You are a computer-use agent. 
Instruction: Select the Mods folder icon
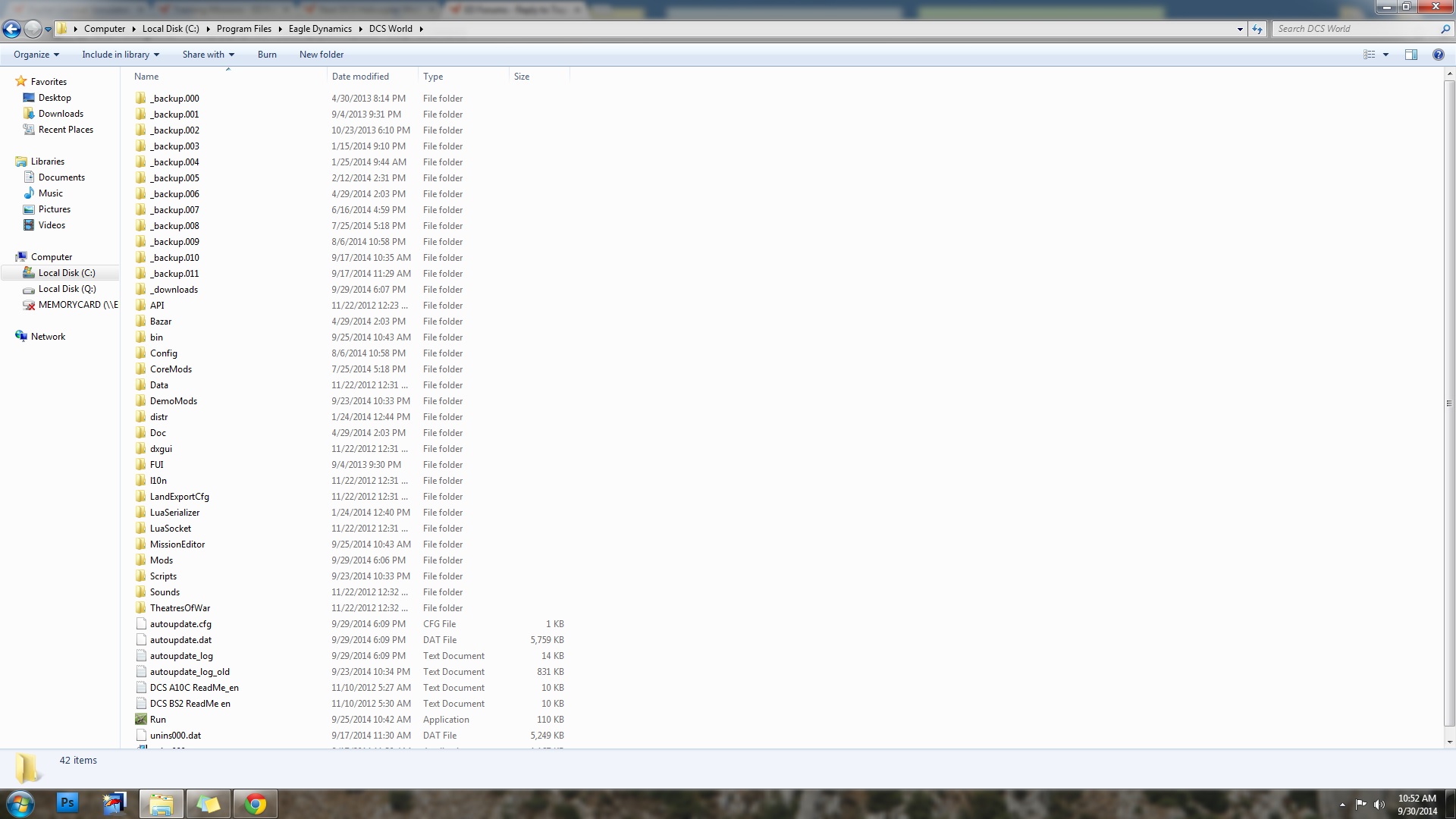(x=140, y=560)
